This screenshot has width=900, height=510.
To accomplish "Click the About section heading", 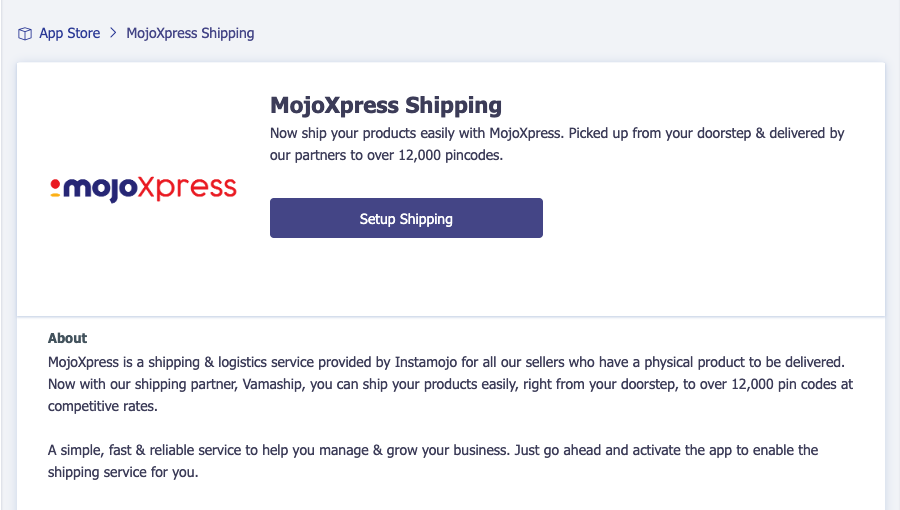I will (67, 338).
